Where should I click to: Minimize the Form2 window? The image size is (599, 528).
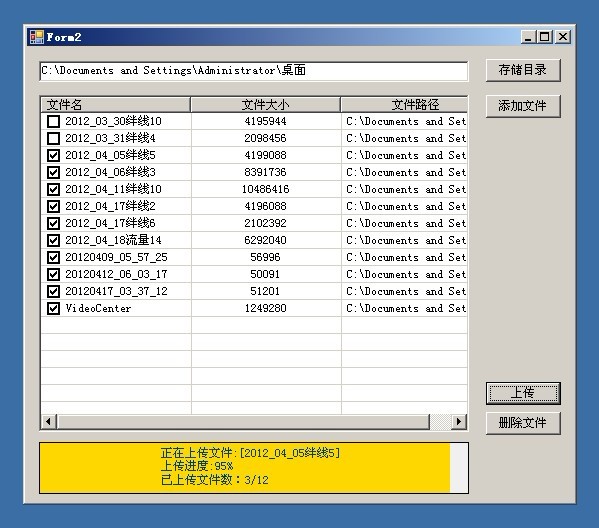pos(529,37)
